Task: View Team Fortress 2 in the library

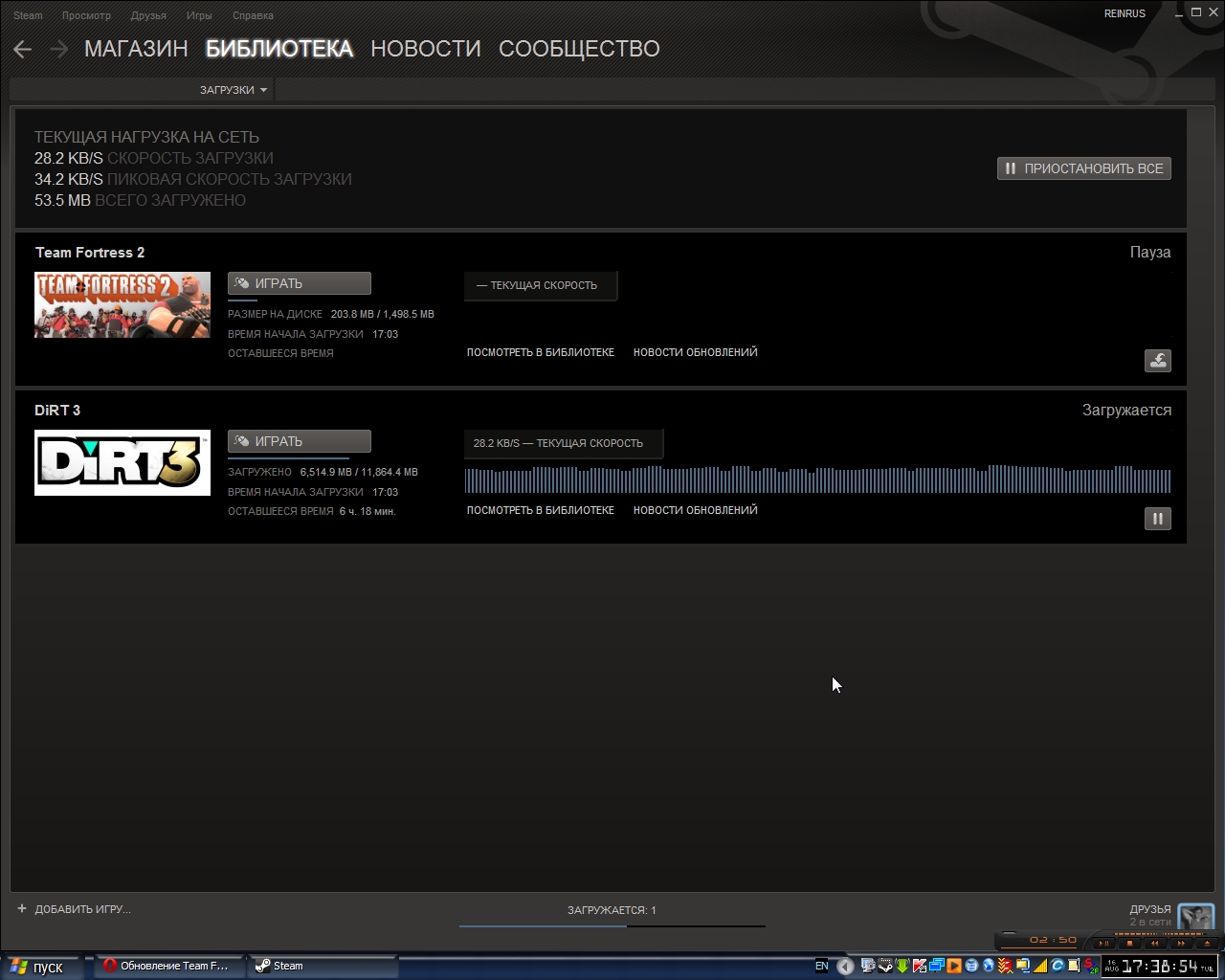Action: click(x=541, y=352)
